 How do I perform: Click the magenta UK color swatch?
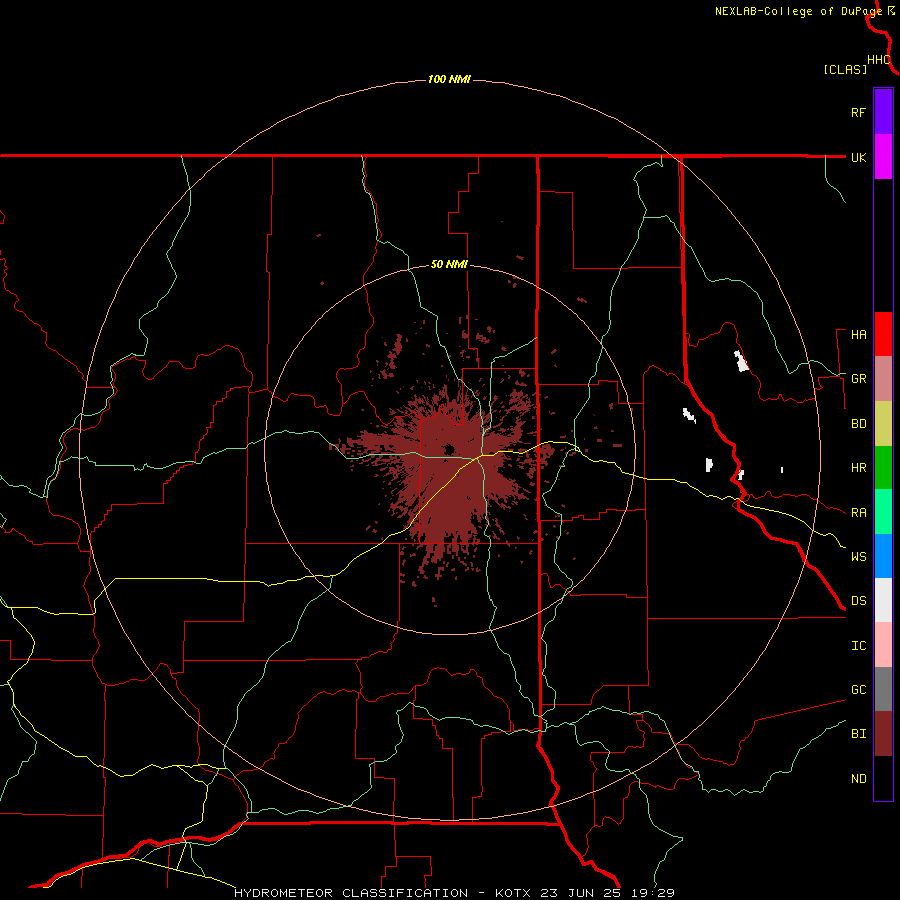point(883,157)
